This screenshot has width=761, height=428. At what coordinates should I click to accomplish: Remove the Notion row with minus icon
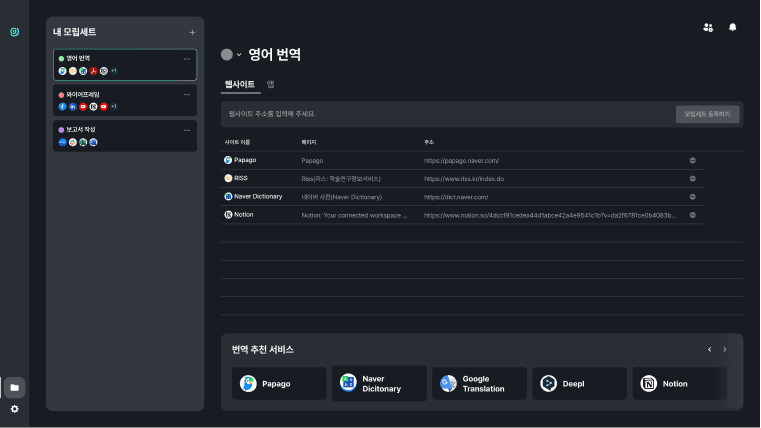[x=693, y=215]
